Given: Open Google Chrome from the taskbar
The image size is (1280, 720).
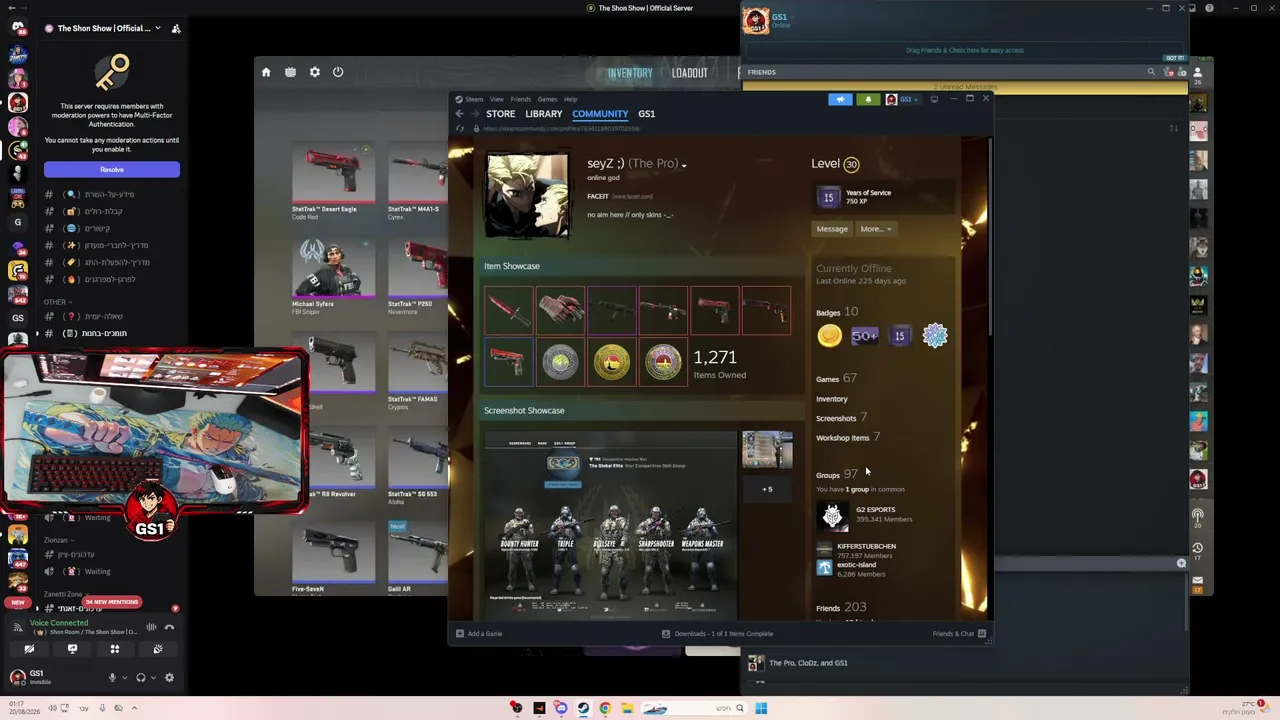Looking at the screenshot, I should pyautogui.click(x=605, y=708).
